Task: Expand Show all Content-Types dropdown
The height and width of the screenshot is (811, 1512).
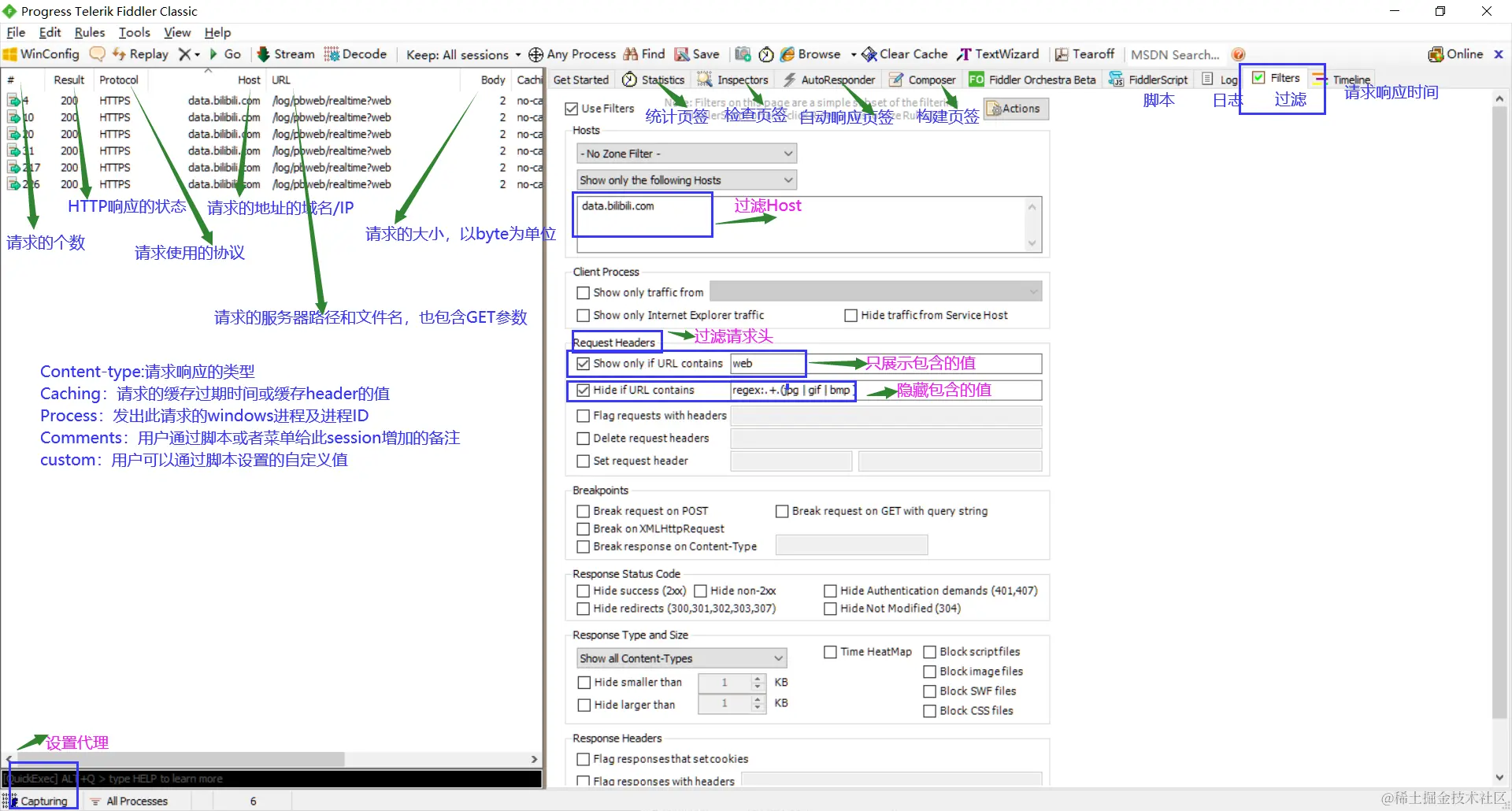Action: point(682,658)
